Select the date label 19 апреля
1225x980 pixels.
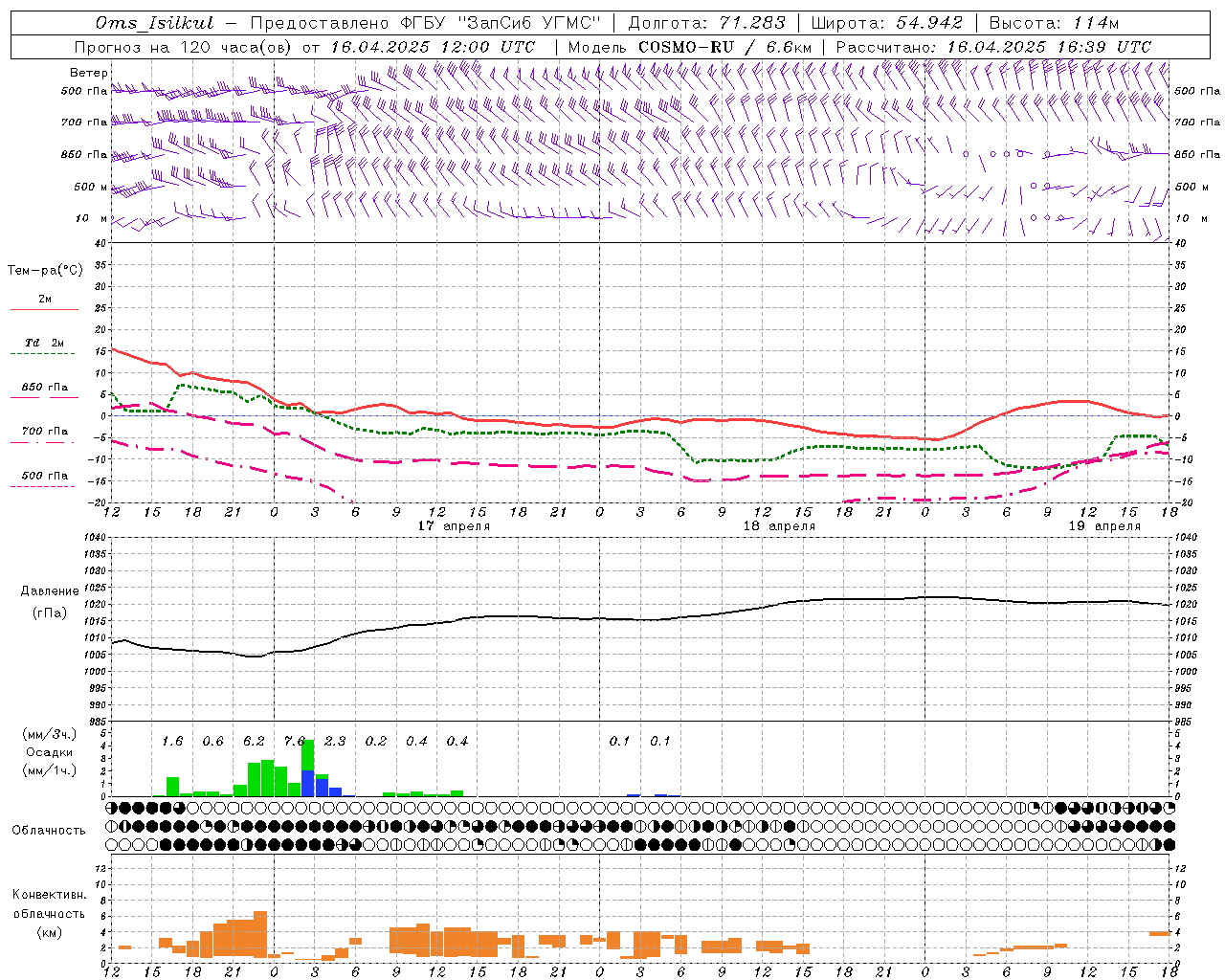pos(1104,526)
